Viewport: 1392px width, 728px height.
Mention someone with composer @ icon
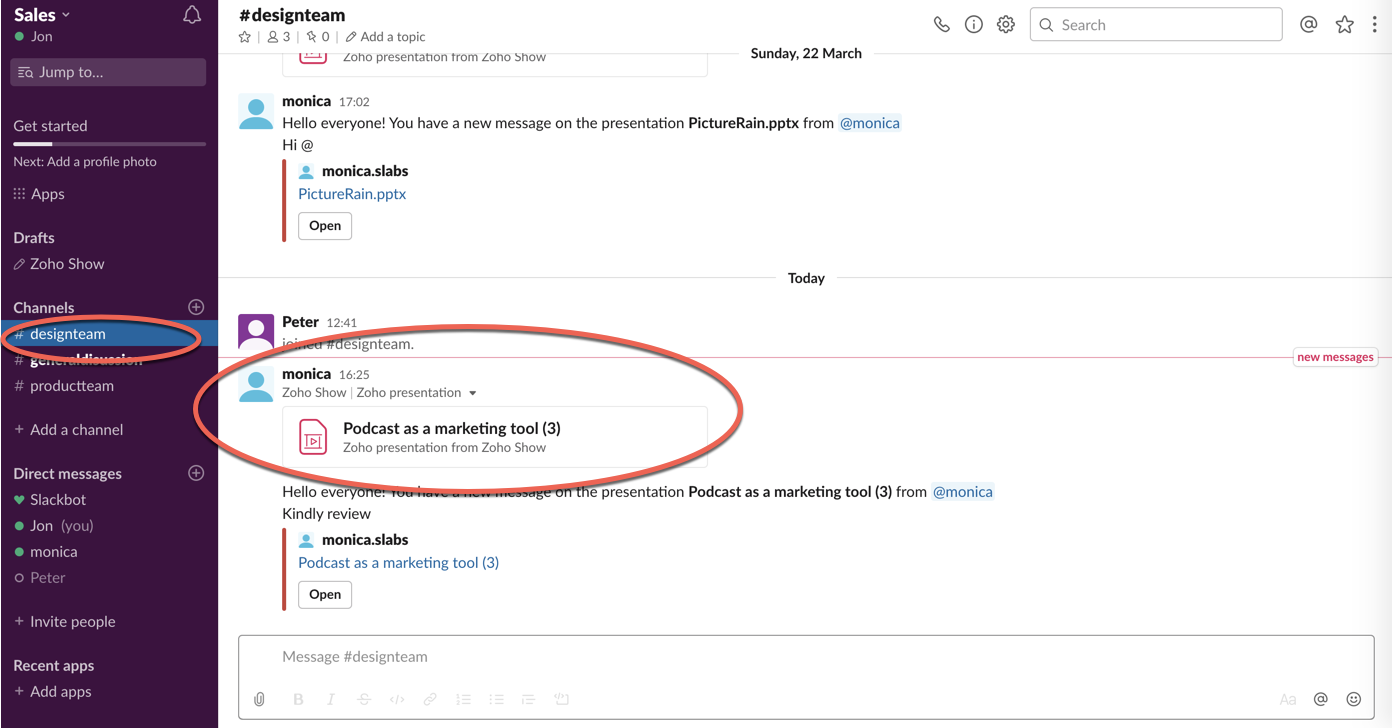[1321, 699]
